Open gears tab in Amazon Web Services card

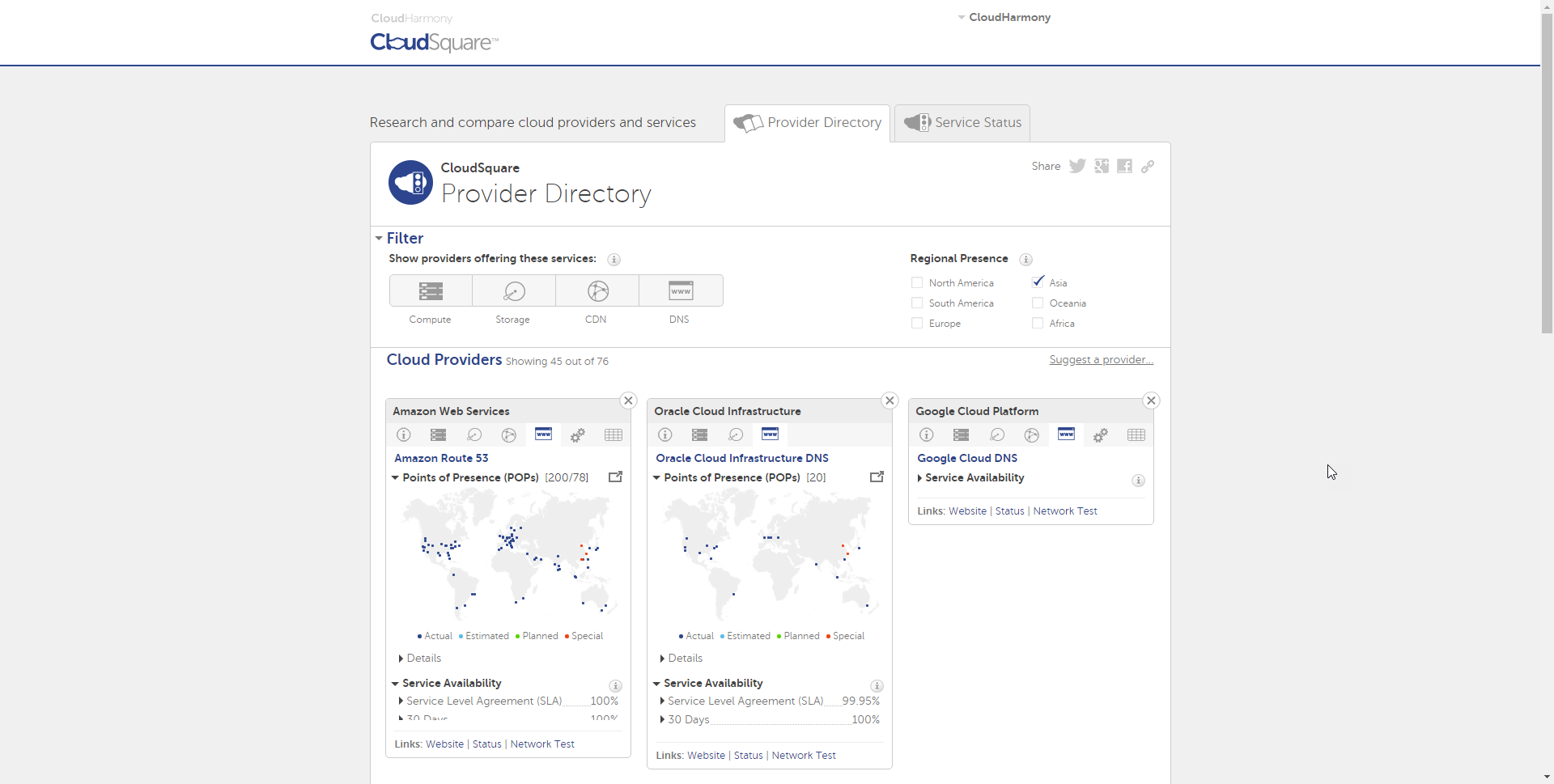(x=578, y=435)
